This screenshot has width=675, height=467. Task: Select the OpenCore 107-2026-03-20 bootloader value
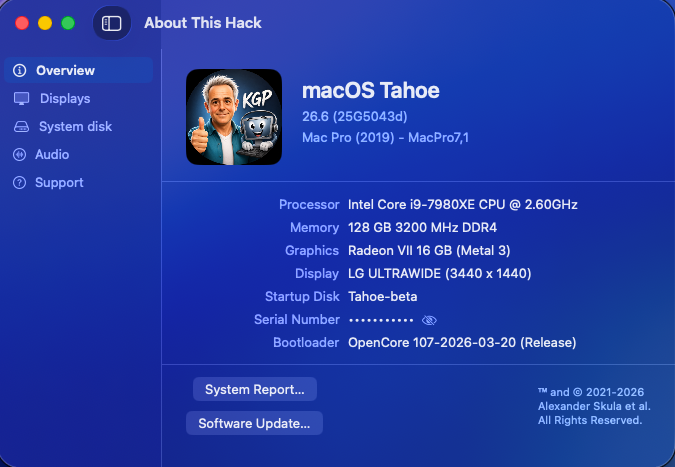462,343
